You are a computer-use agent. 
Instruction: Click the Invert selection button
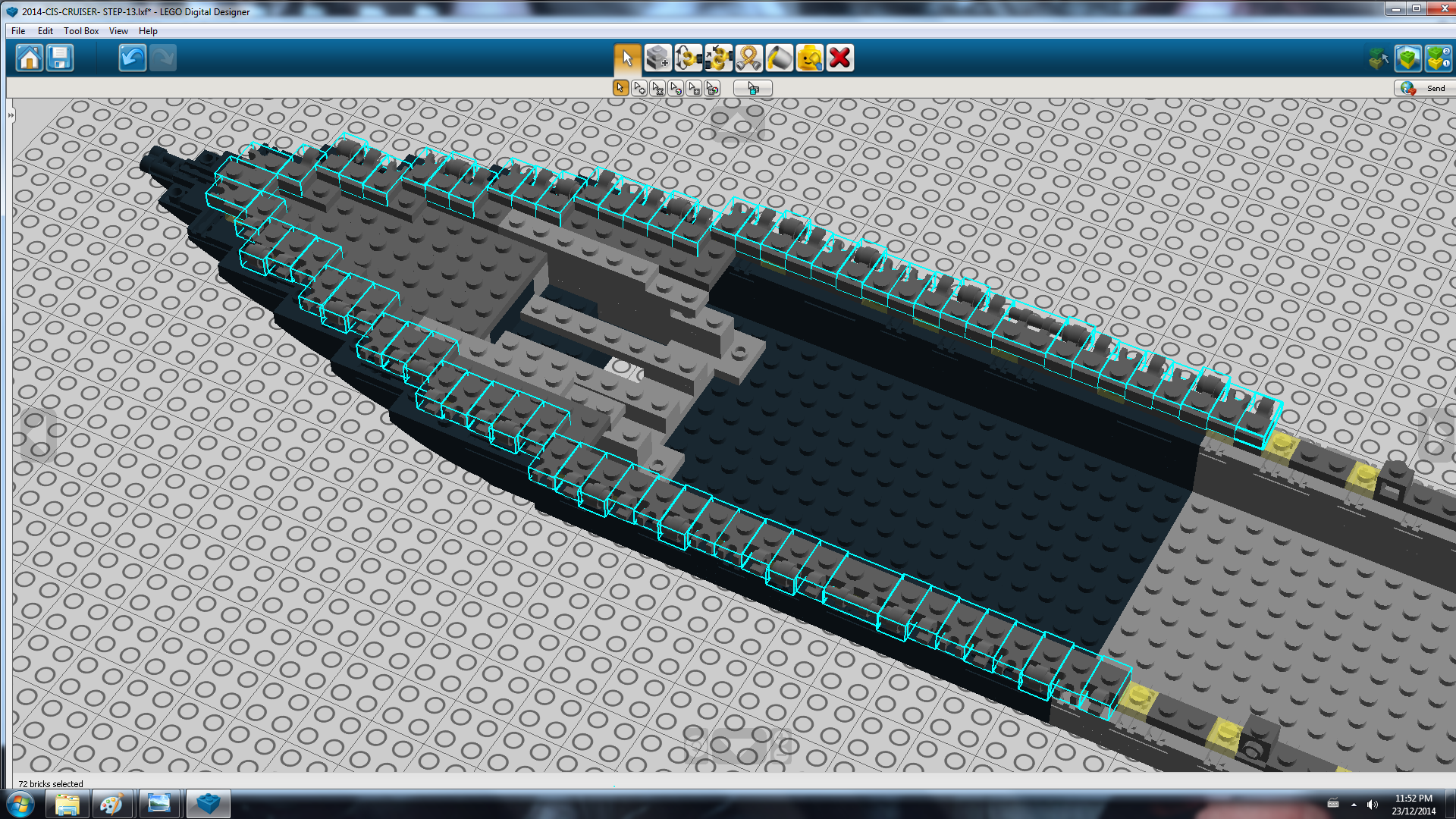click(x=752, y=89)
